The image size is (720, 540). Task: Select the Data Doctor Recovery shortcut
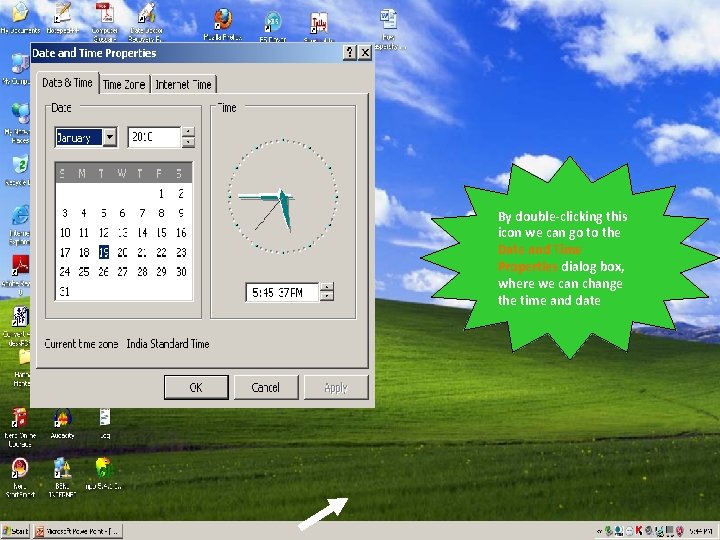pyautogui.click(x=146, y=21)
